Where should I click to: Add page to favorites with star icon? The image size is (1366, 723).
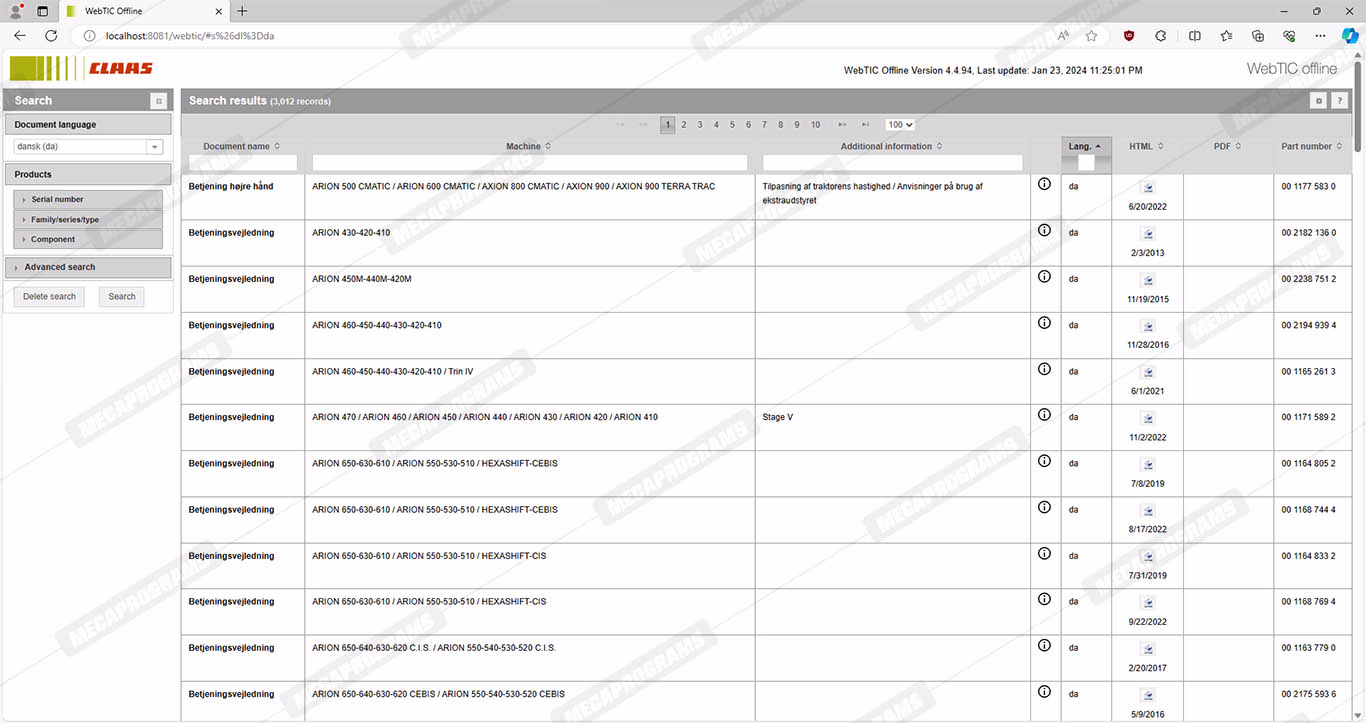point(1091,36)
